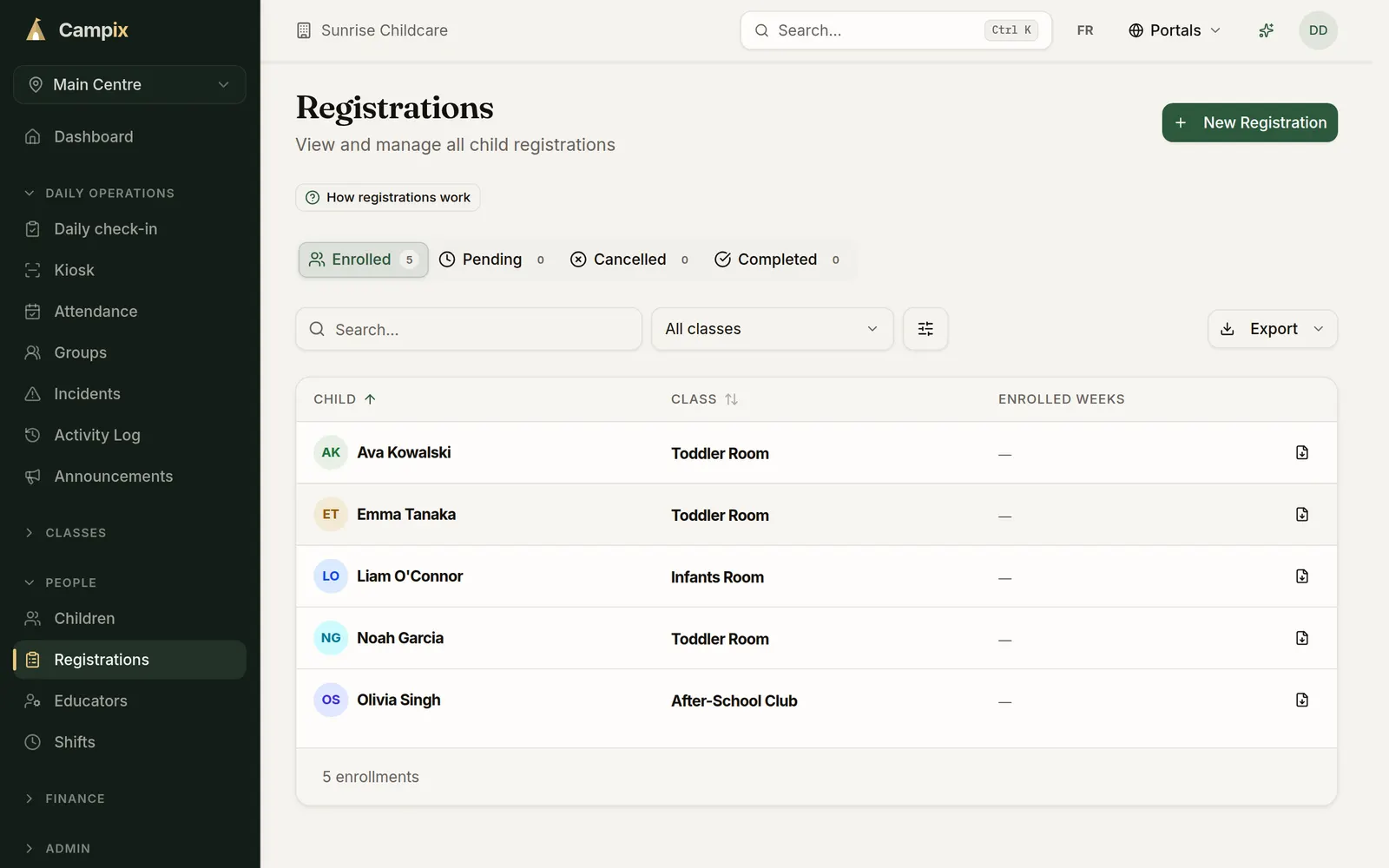Switch to the Pending tab
The width and height of the screenshot is (1389, 868).
[491, 260]
